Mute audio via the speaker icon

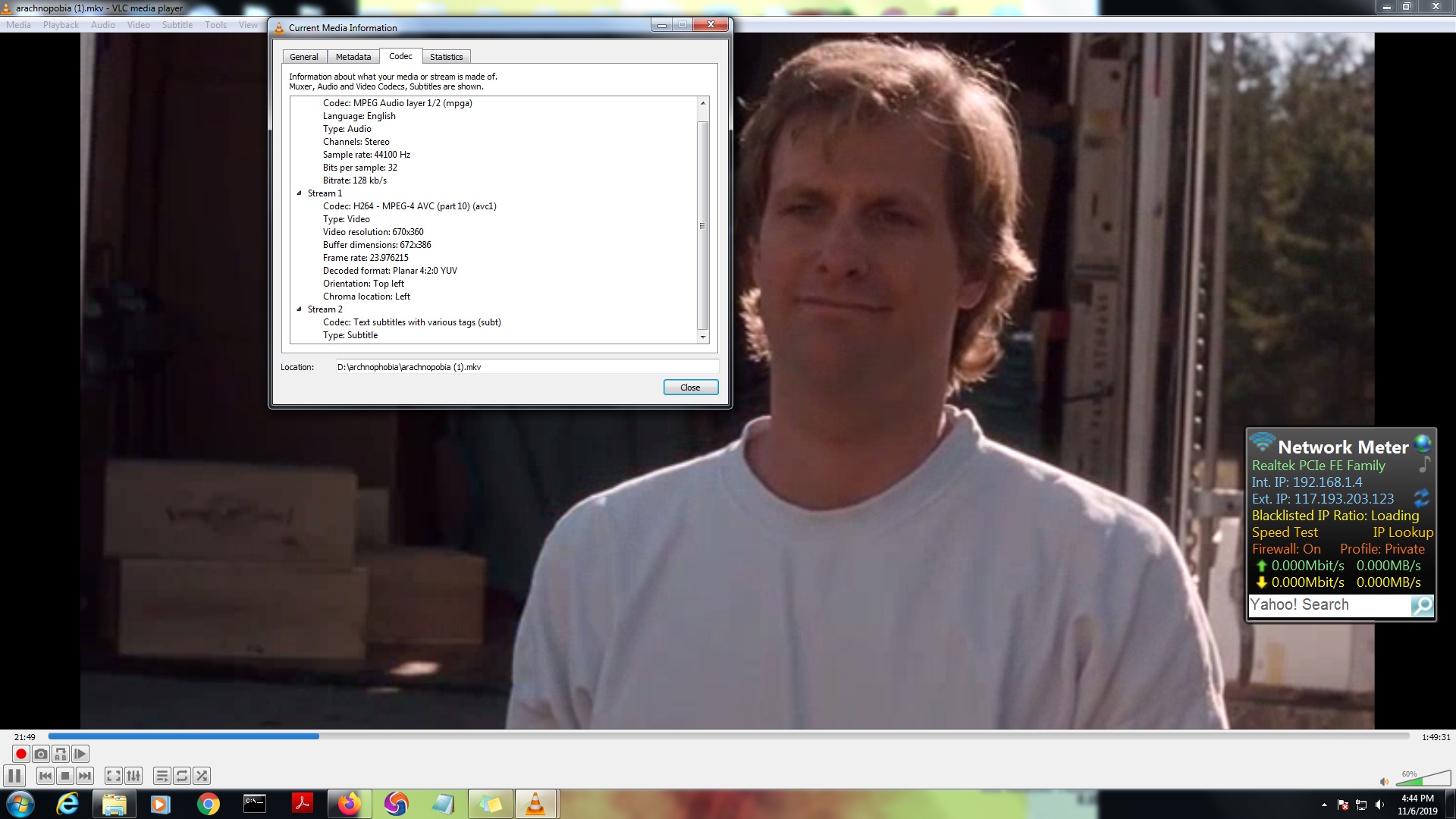coord(1385,781)
